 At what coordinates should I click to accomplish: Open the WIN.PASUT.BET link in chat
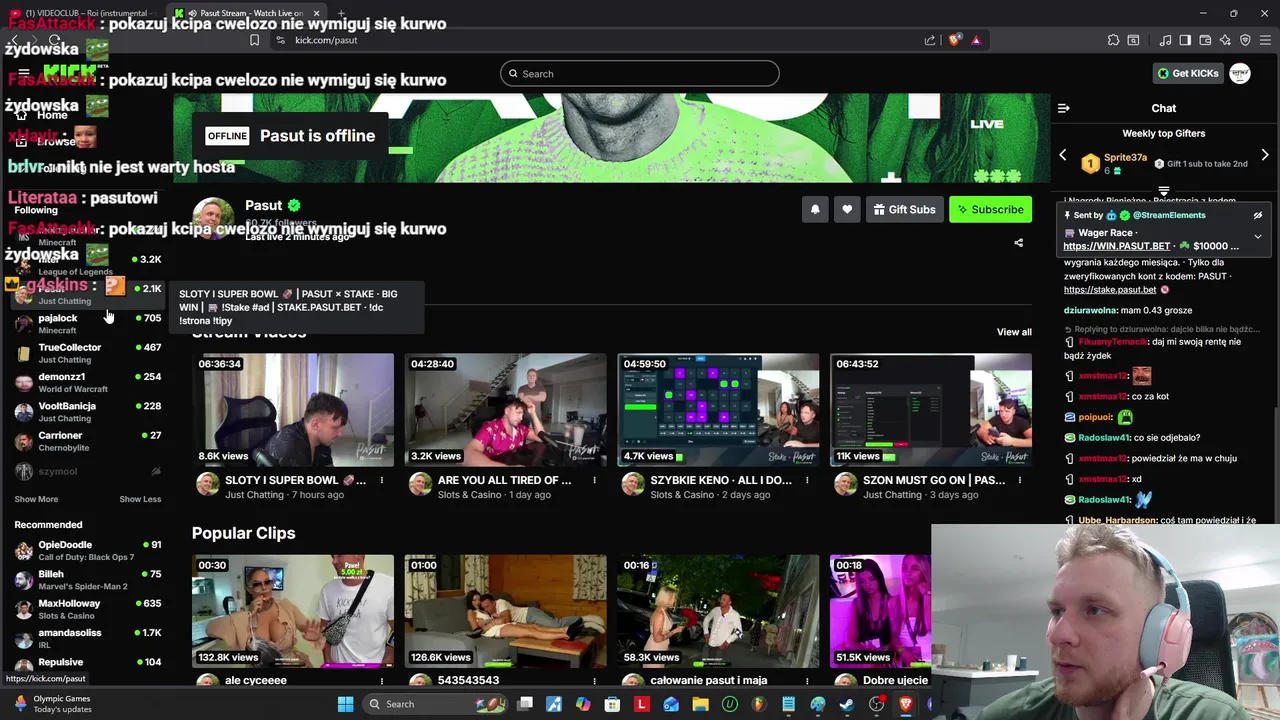point(1116,246)
